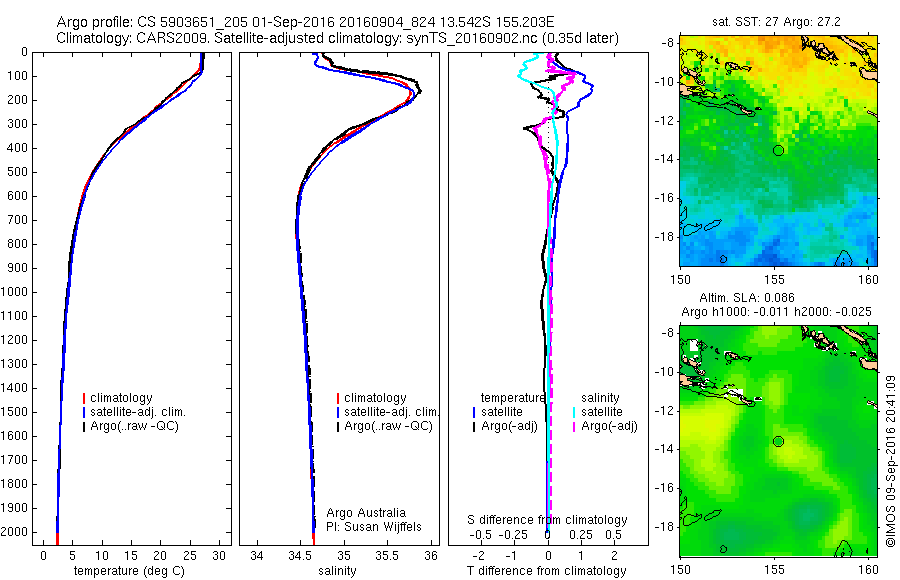Click the 'Argo Australia' credit text
Screen dimensions: 900x580
(366, 513)
